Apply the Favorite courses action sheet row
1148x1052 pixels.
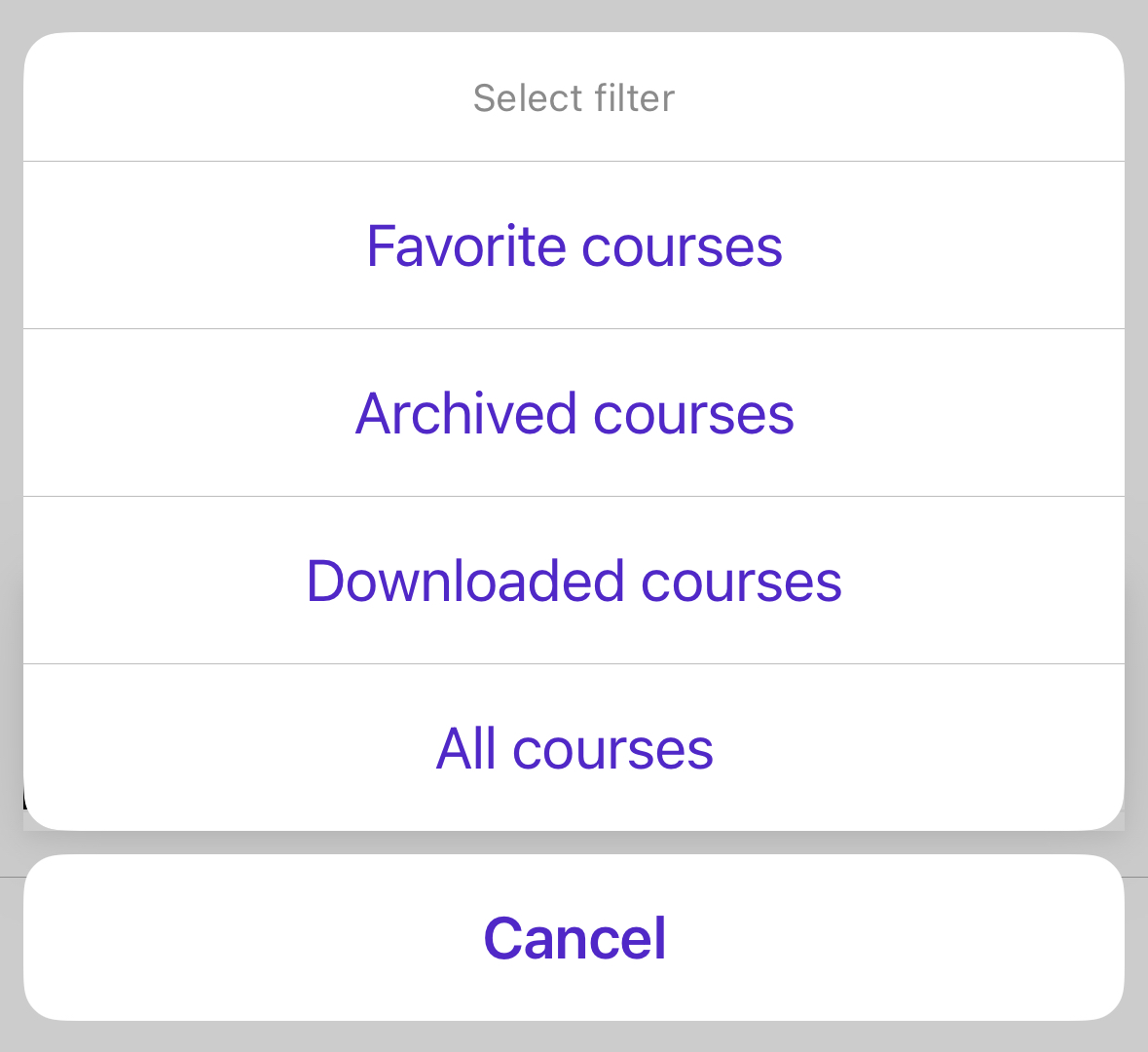point(574,245)
